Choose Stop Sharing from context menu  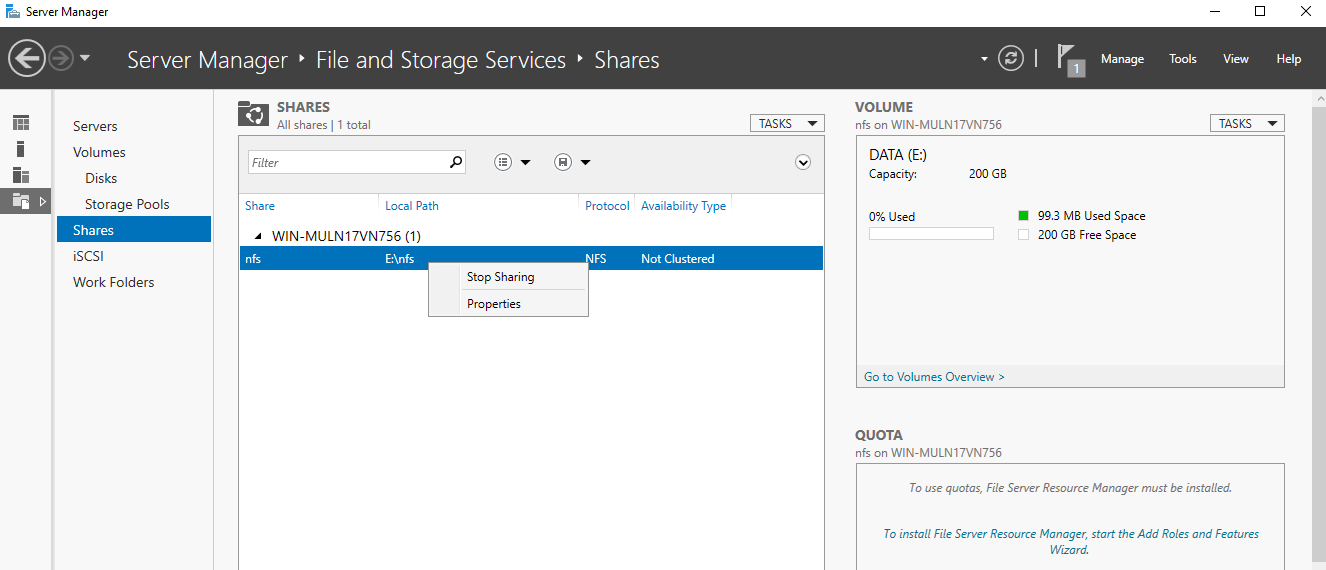(500, 277)
